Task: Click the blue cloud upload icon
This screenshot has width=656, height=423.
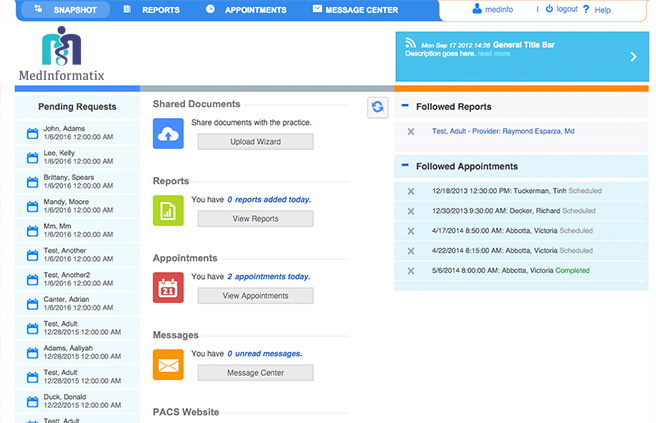Action: point(167,133)
